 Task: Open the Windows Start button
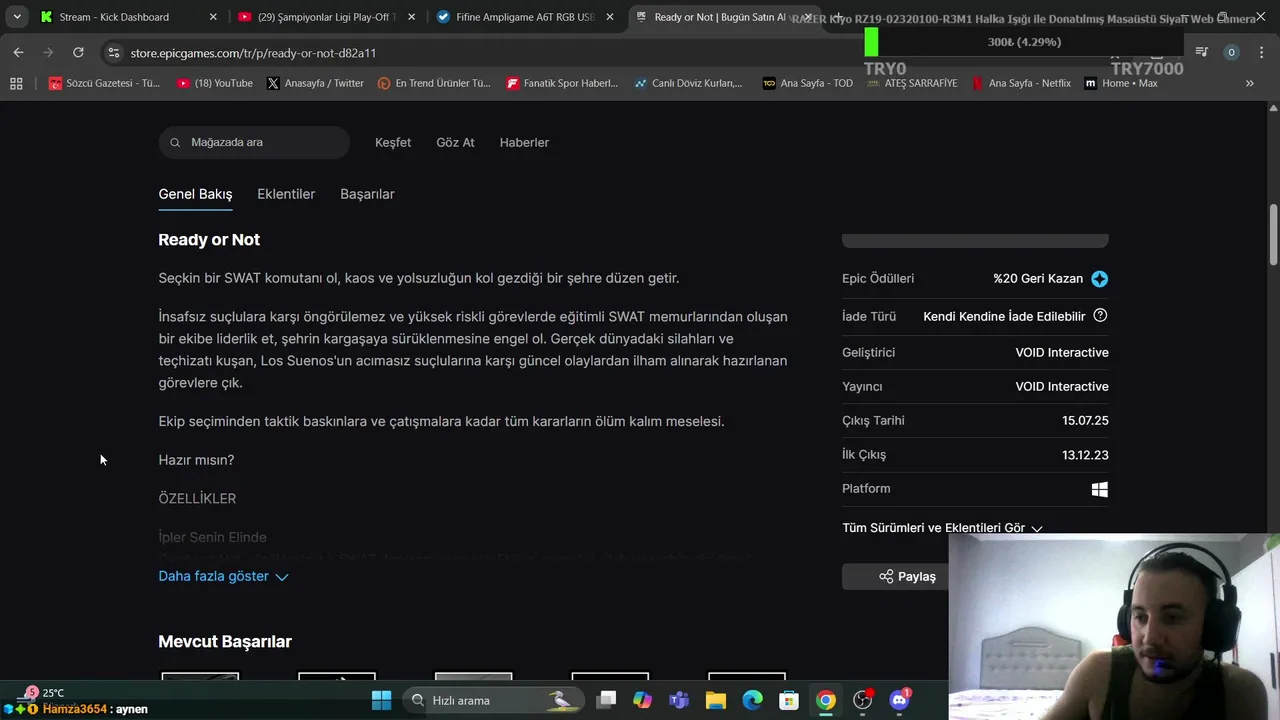[382, 700]
